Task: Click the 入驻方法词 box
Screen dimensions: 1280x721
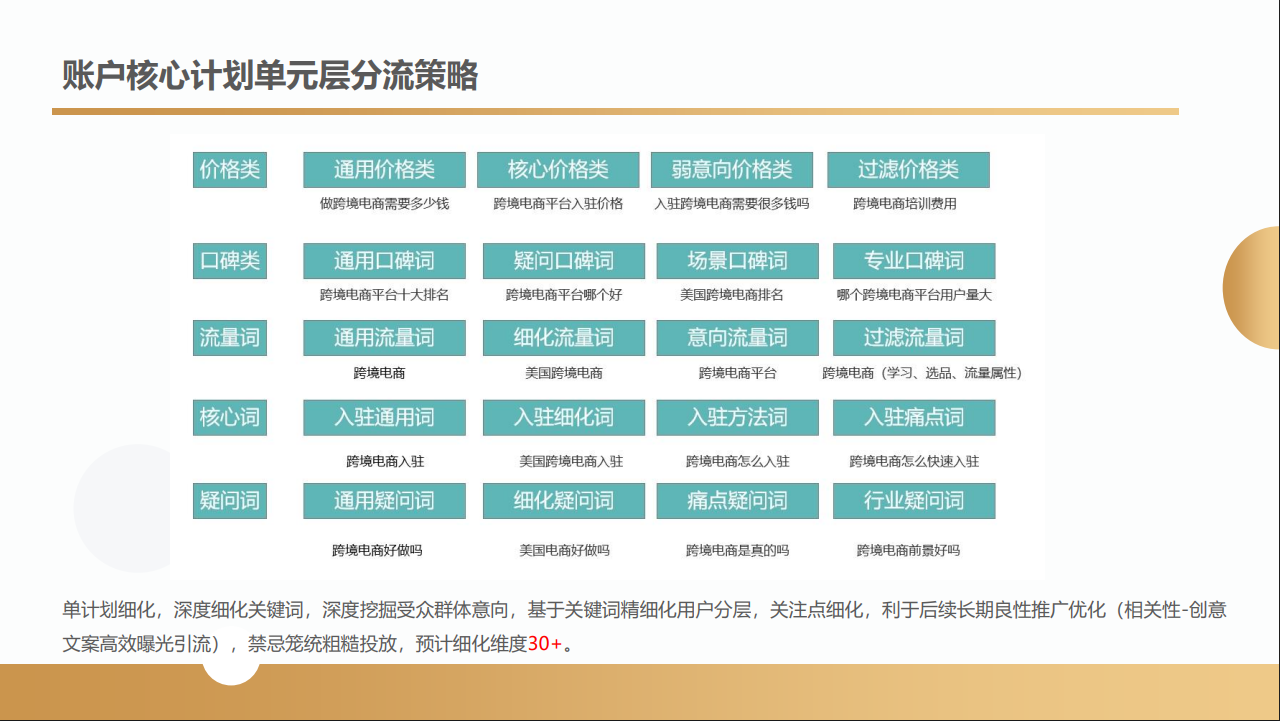Action: point(738,417)
